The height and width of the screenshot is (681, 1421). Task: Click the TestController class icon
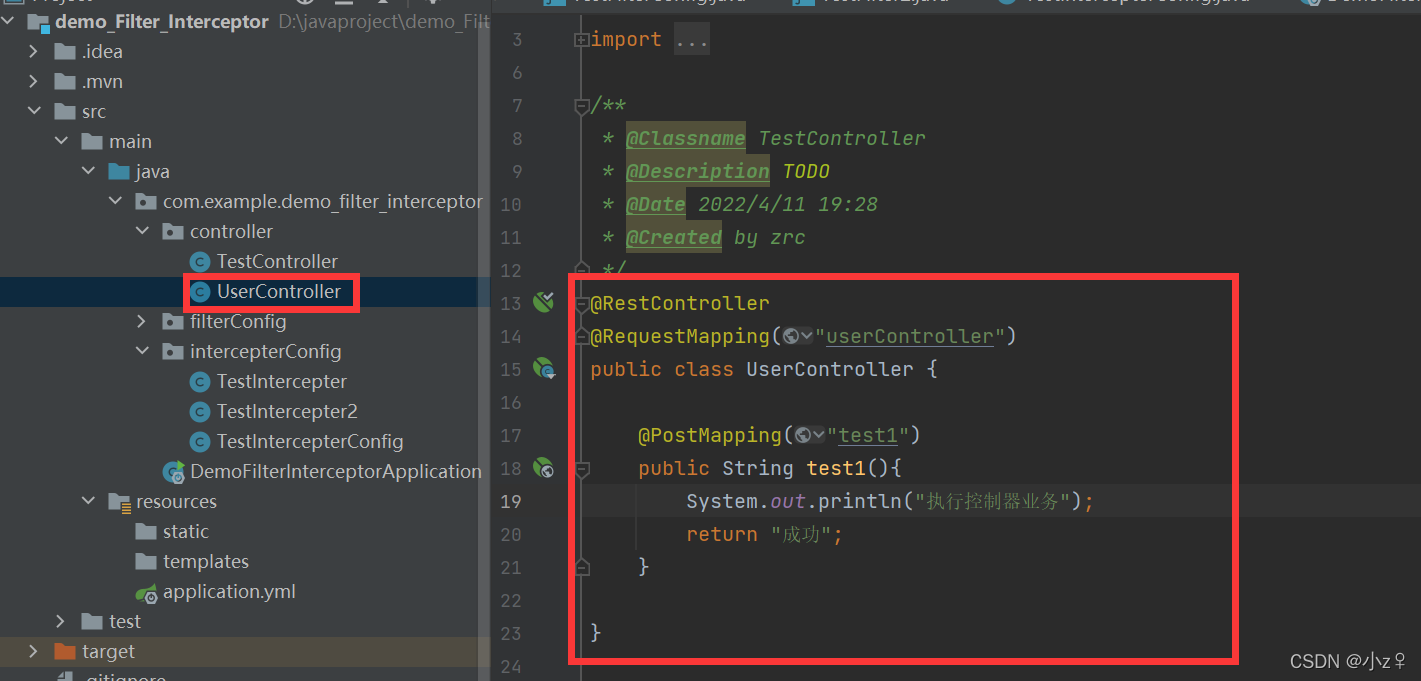200,262
